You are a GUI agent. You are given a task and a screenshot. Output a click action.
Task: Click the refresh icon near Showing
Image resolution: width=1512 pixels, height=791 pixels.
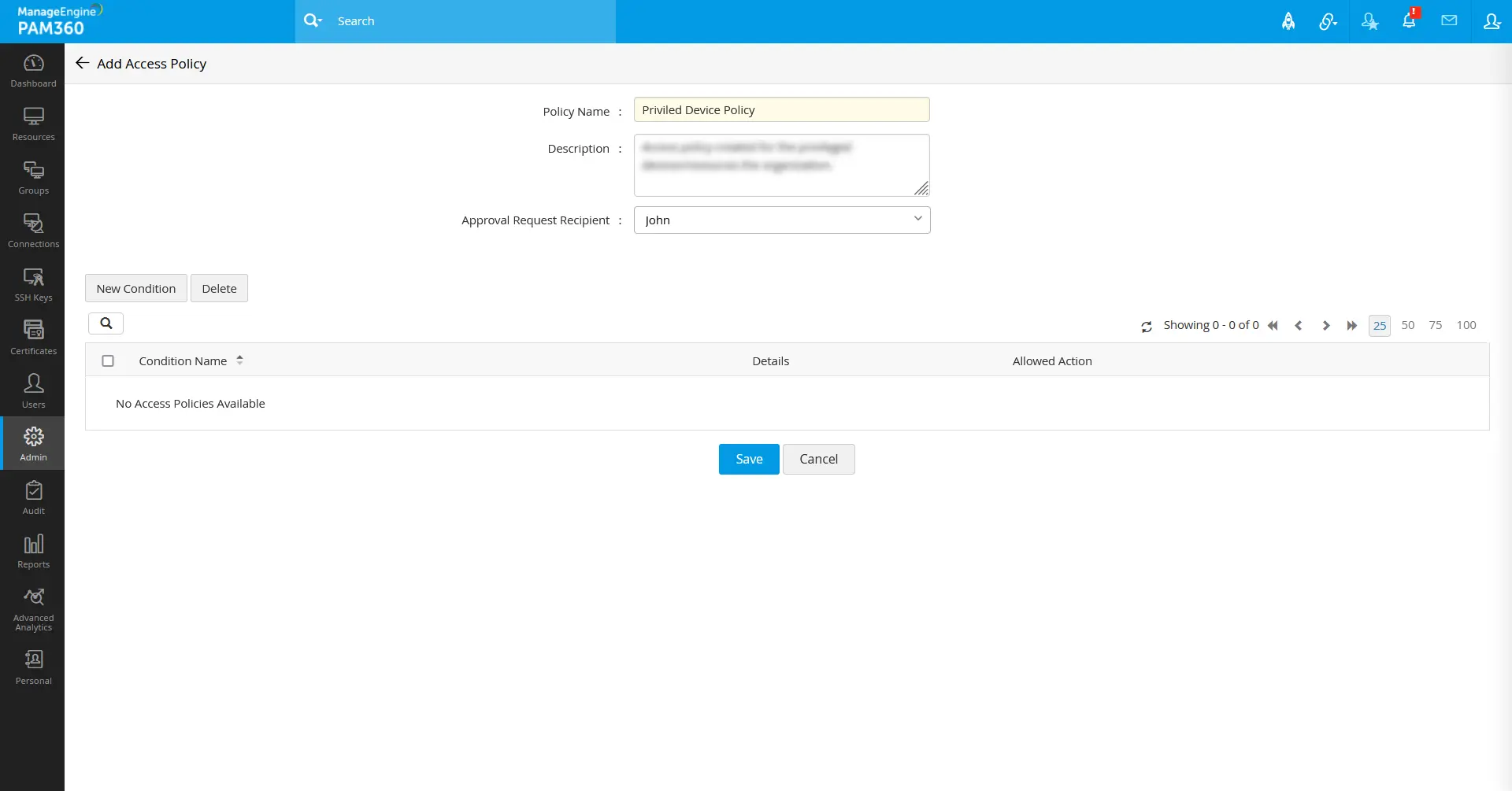pyautogui.click(x=1147, y=327)
